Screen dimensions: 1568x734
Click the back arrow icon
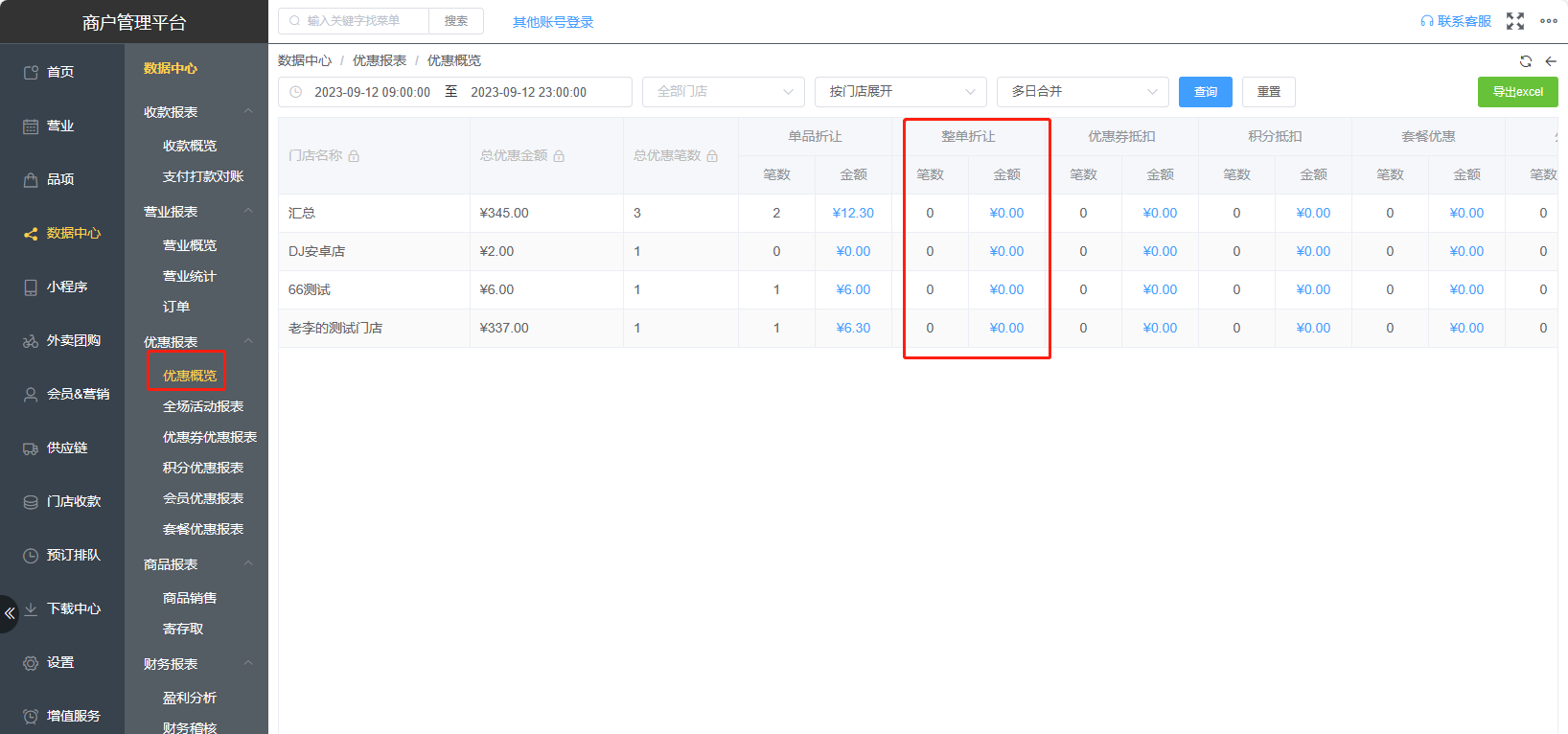1551,60
